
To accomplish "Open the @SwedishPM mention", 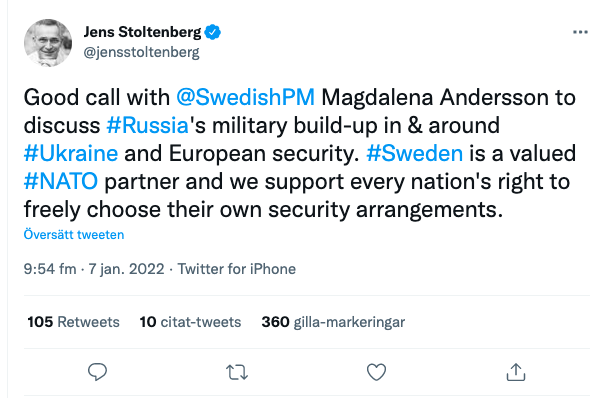I will pos(245,97).
